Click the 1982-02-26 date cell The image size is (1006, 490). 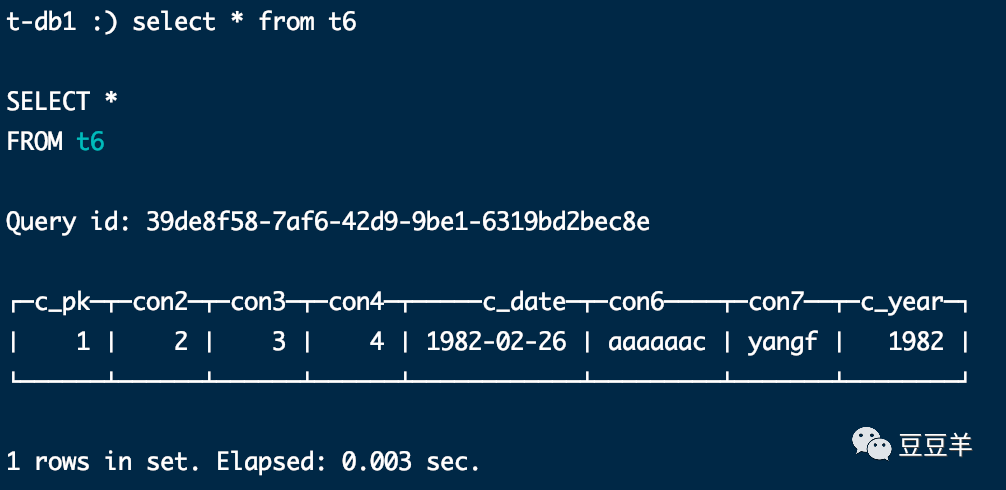click(x=497, y=342)
